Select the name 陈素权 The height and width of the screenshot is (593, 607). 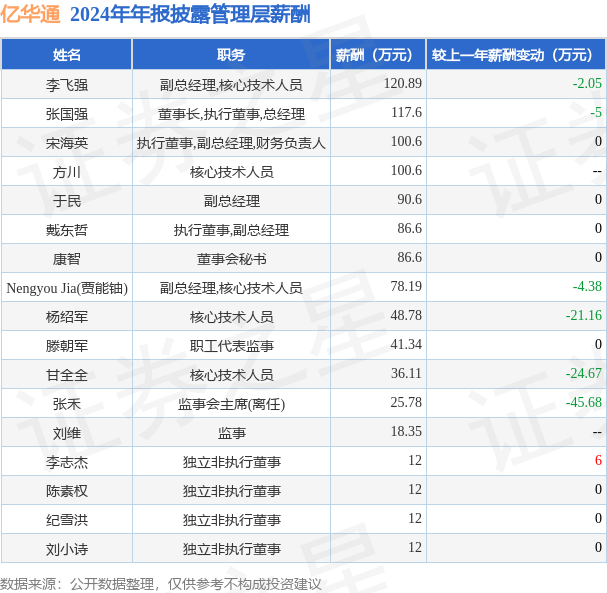point(67,491)
